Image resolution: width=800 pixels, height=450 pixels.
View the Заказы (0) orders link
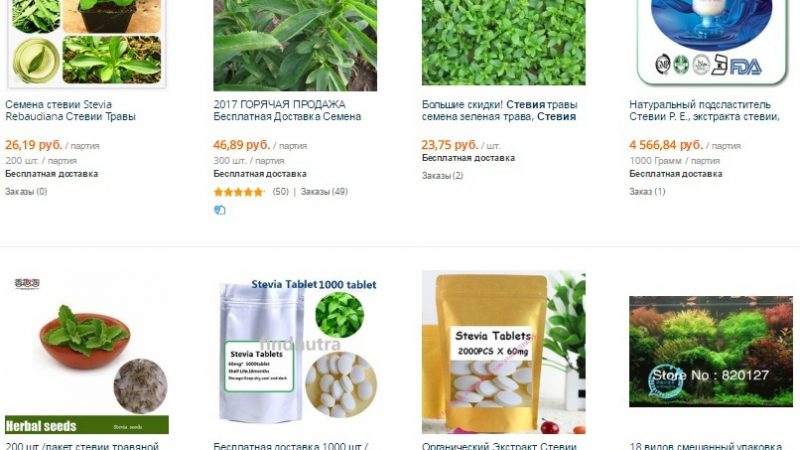(26, 192)
